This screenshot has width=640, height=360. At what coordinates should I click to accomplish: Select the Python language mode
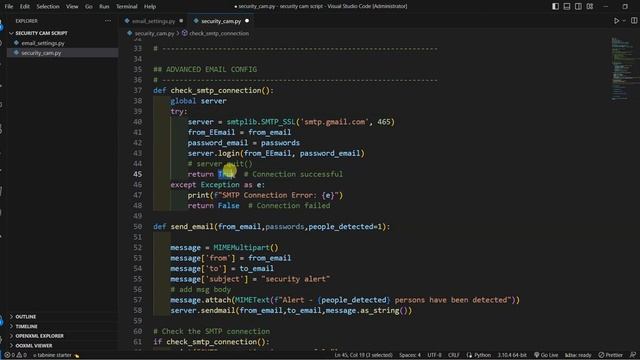click(x=479, y=355)
